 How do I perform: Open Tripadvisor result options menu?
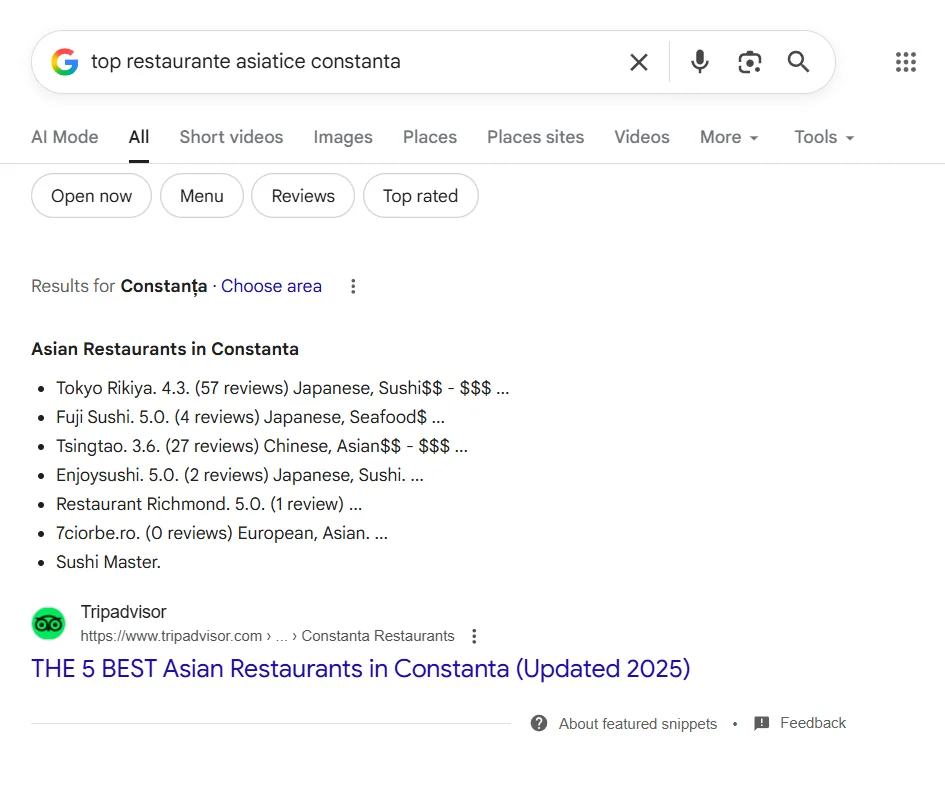[474, 636]
